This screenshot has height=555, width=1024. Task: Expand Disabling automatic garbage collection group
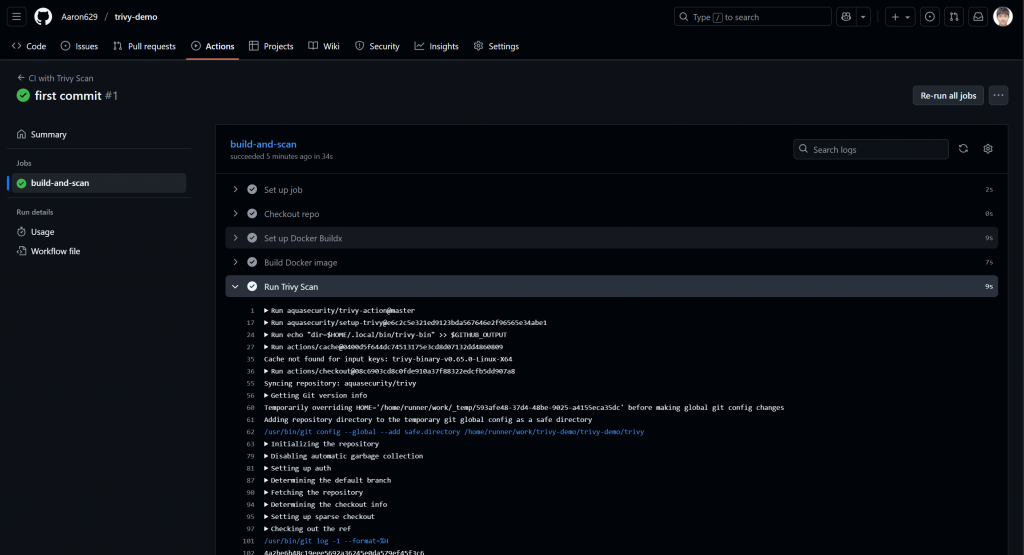[x=344, y=456]
